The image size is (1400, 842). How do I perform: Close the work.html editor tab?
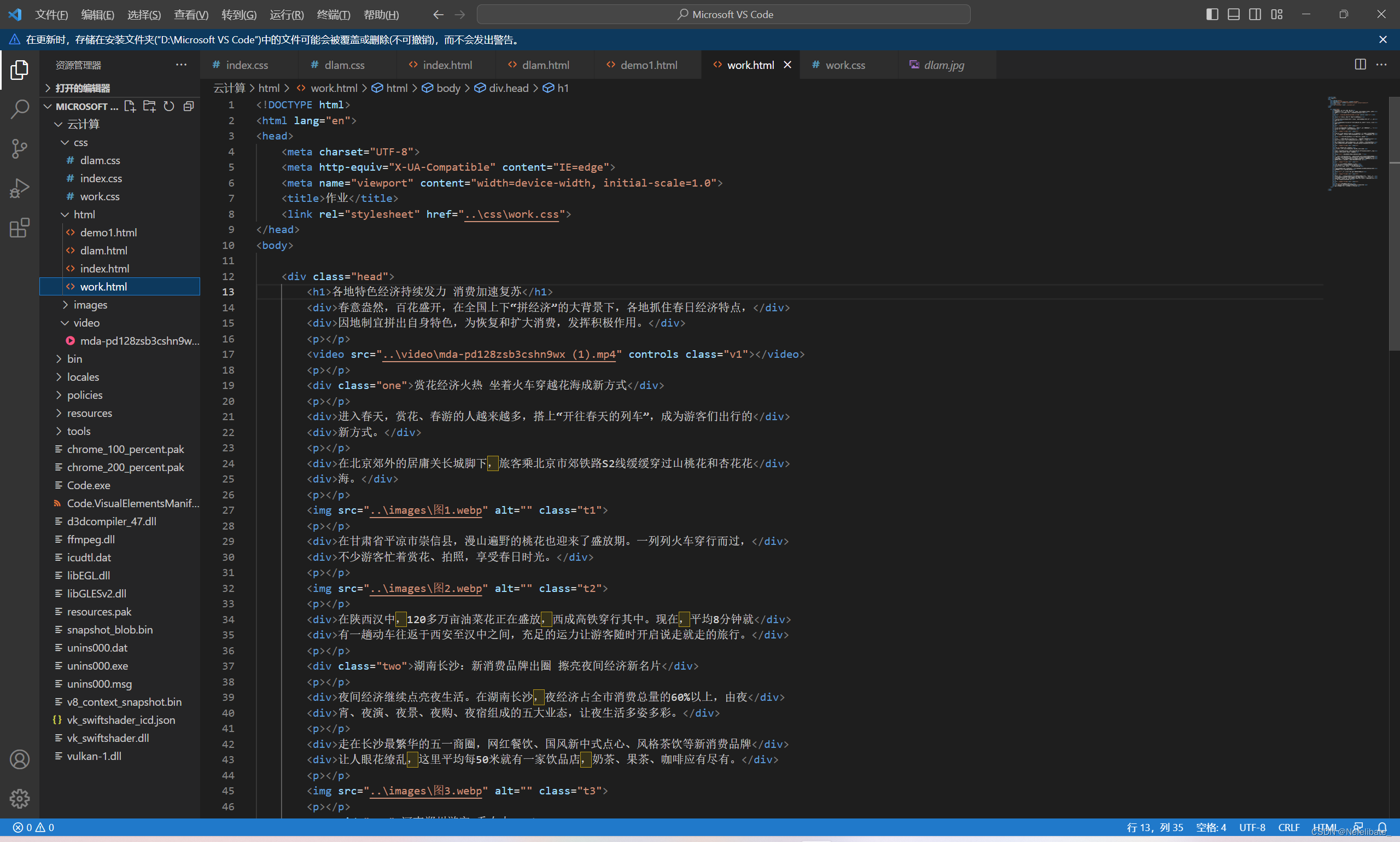click(787, 65)
